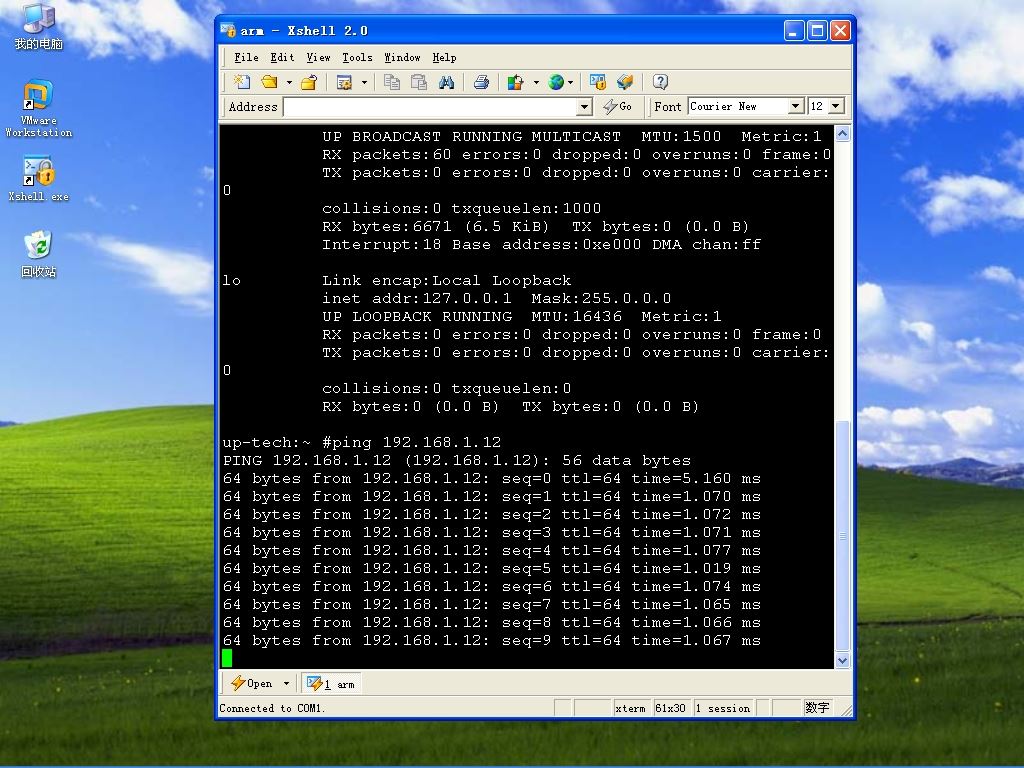Click the xterm status bar entry
Viewport: 1024px width, 768px height.
pyautogui.click(x=630, y=708)
